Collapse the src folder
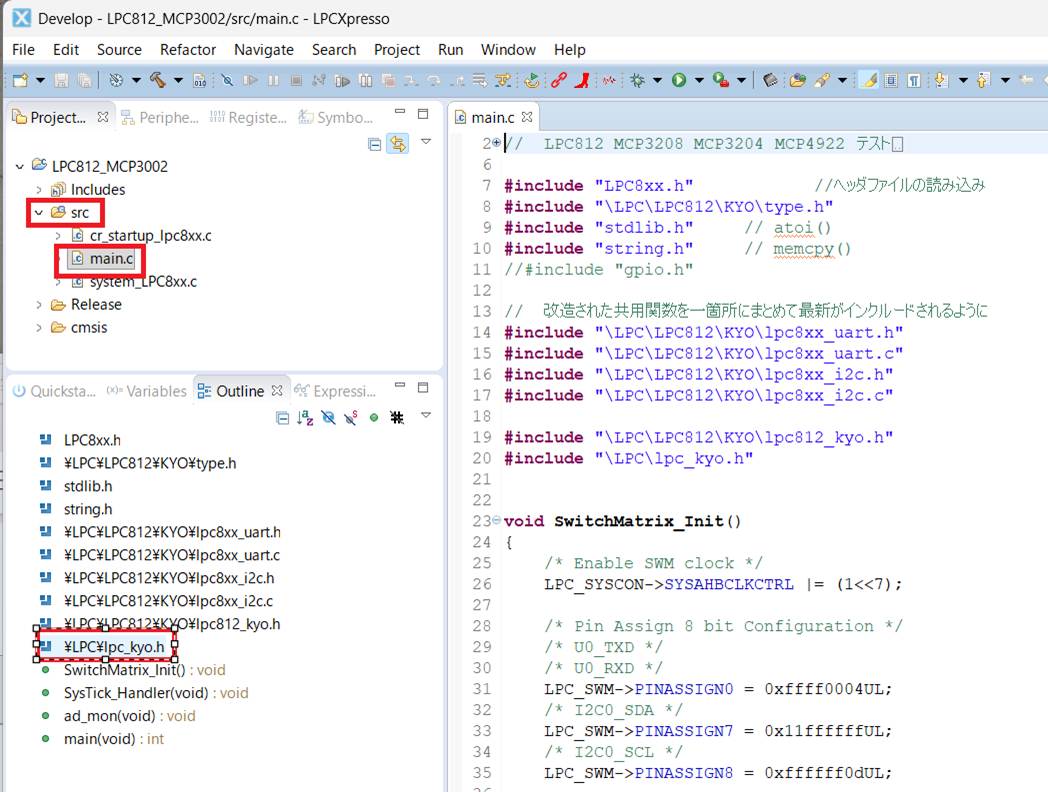The width and height of the screenshot is (1048, 792). pos(39,213)
